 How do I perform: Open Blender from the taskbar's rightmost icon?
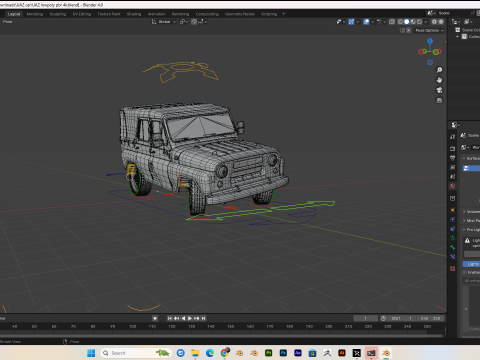386,353
